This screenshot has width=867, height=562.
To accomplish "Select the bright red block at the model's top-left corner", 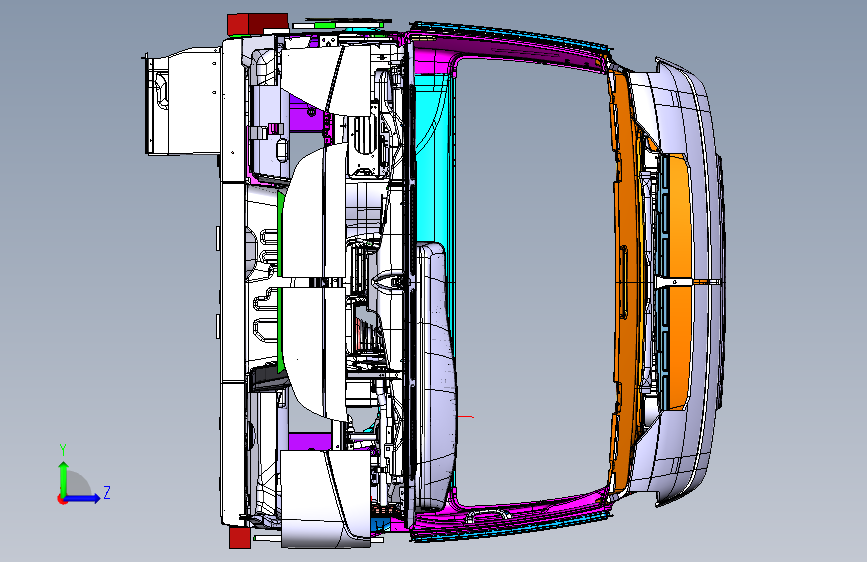I will pos(238,25).
